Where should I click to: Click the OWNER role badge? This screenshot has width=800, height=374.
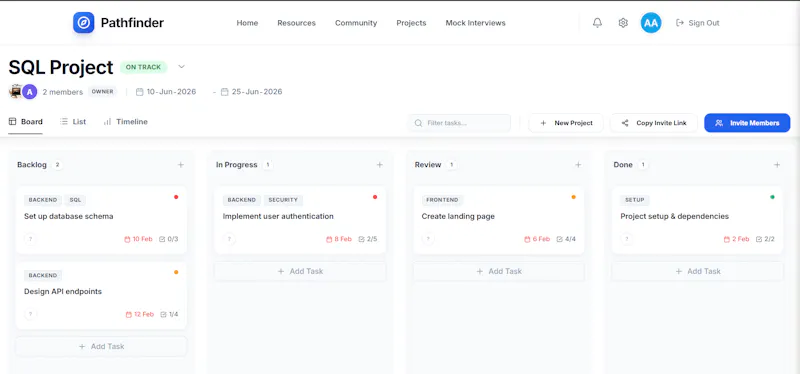coord(103,92)
